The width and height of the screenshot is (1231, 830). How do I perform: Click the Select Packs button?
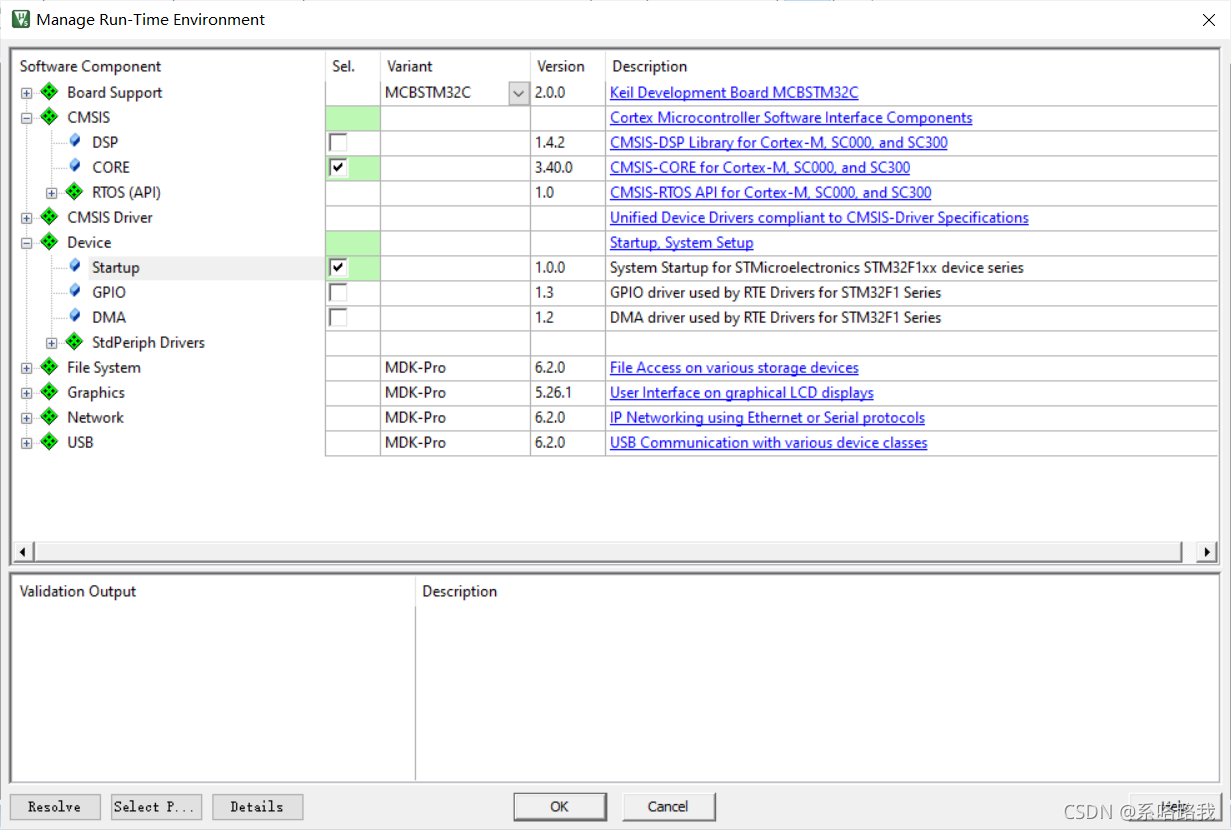point(156,806)
